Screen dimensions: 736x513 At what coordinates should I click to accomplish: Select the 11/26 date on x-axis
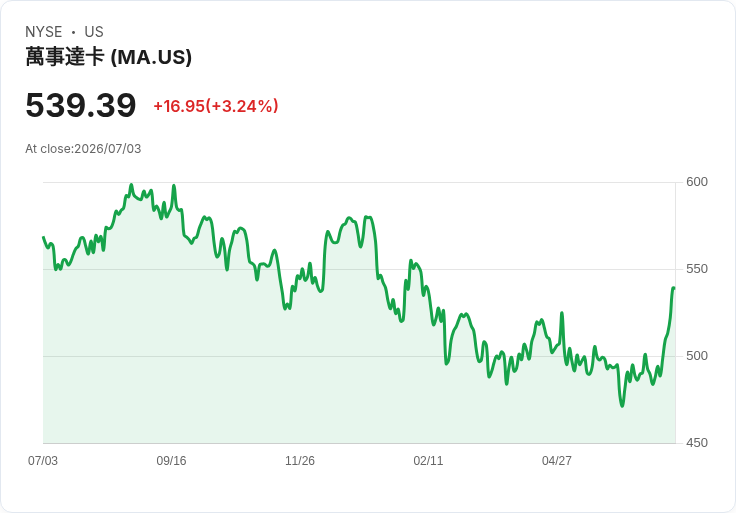300,460
